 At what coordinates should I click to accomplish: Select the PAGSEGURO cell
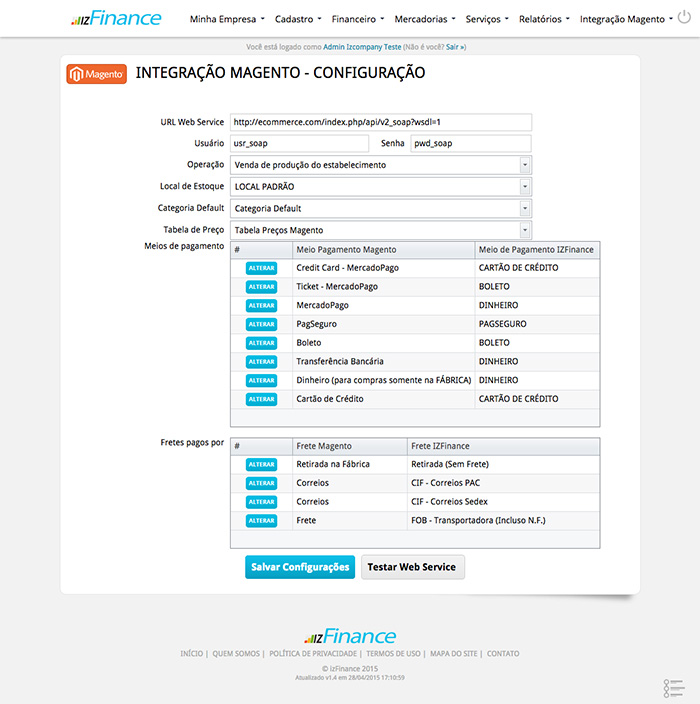[537, 324]
